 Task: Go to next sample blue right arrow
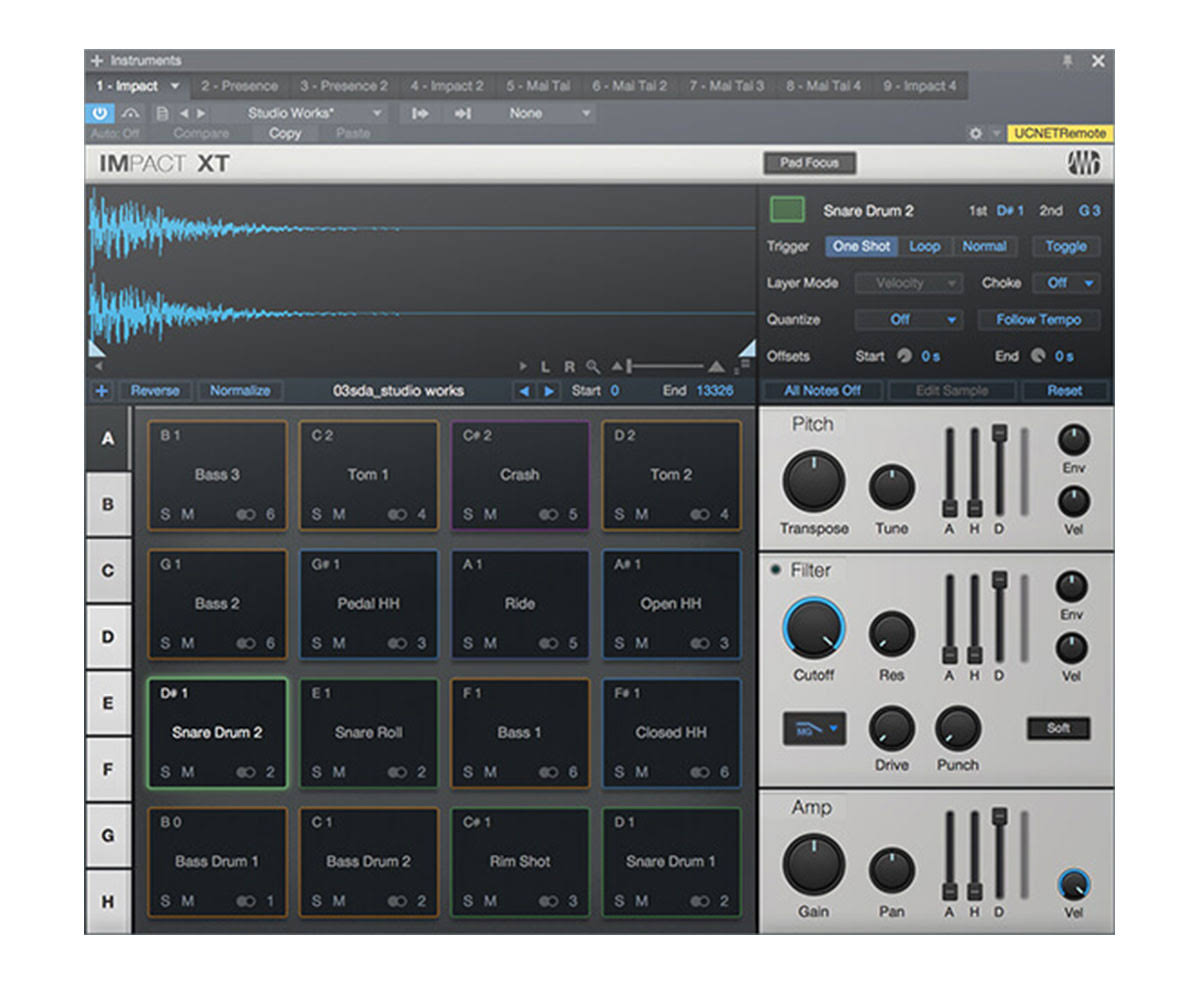point(548,391)
